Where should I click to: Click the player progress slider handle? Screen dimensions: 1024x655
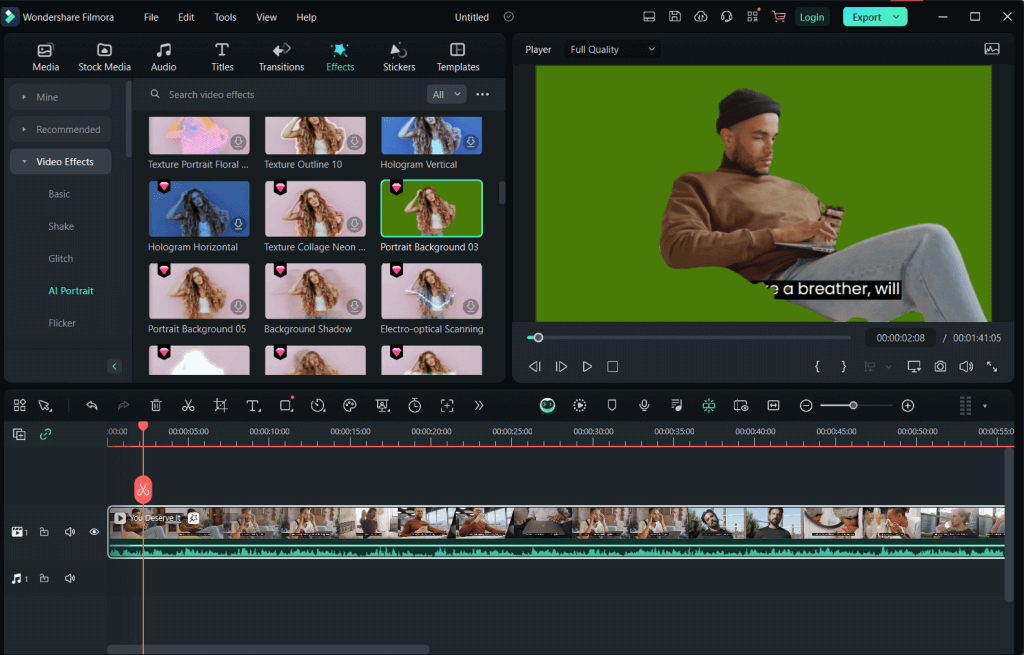click(x=538, y=338)
